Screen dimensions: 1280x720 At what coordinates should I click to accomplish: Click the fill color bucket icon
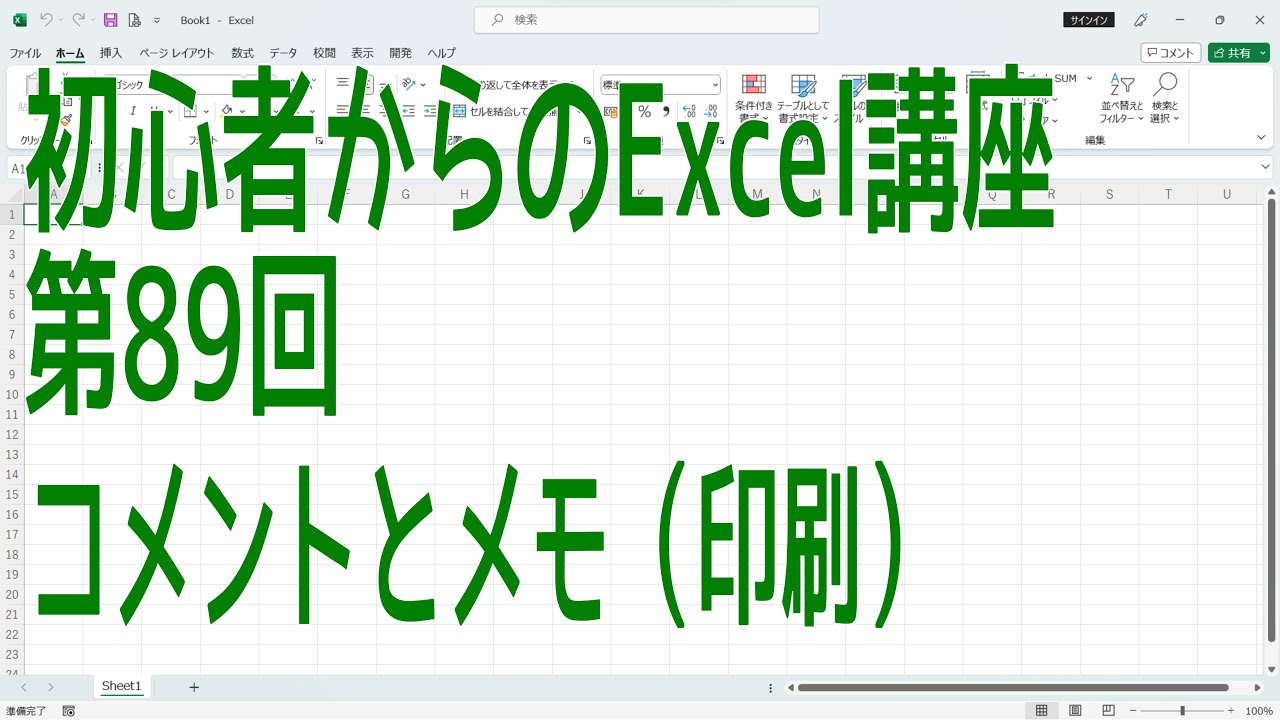click(x=227, y=111)
